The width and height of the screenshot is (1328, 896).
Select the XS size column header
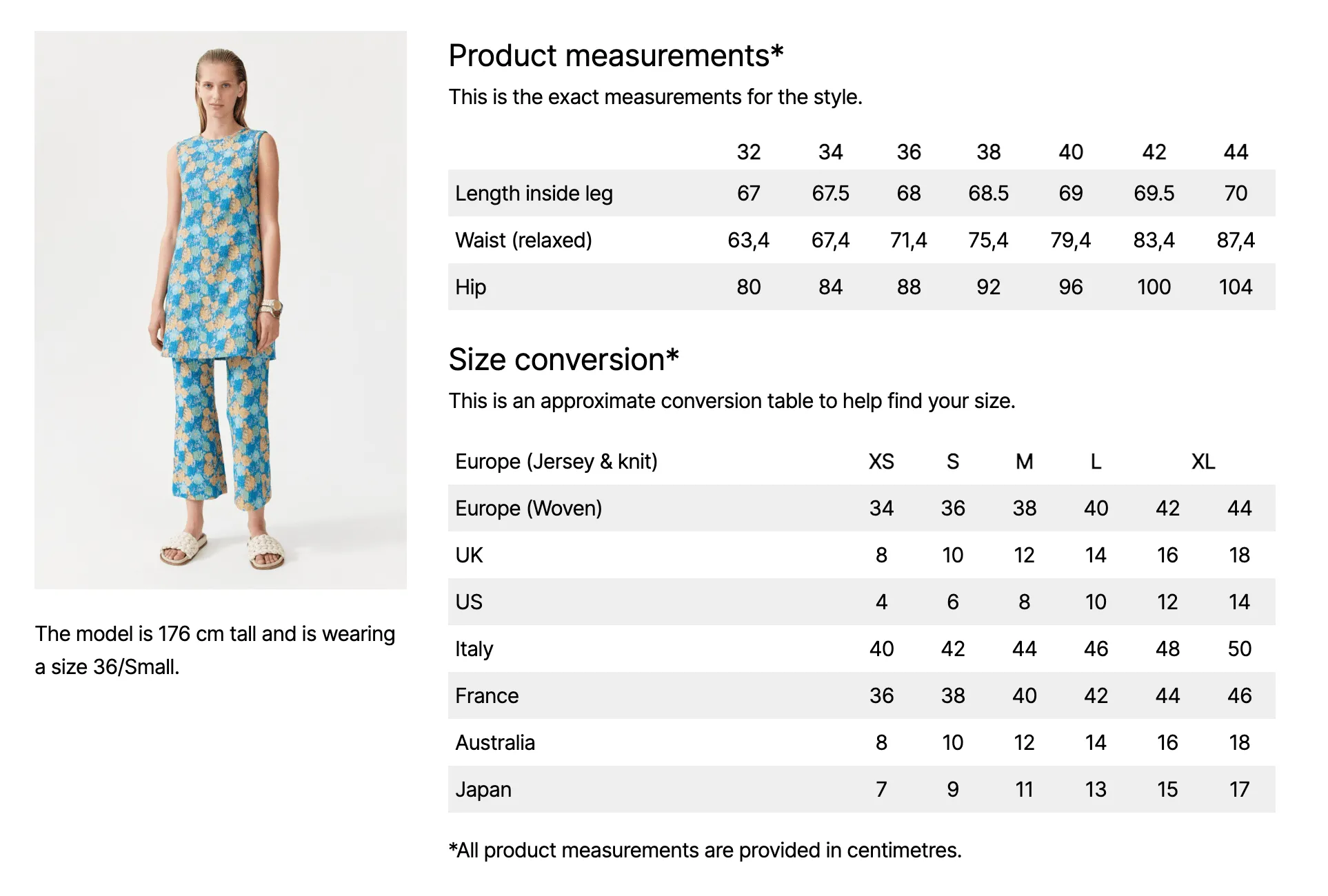881,461
